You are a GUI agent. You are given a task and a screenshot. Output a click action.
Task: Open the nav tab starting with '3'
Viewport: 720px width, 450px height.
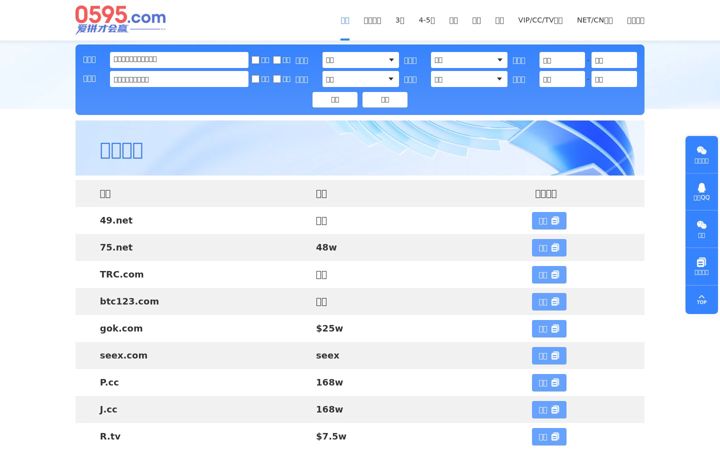399,20
